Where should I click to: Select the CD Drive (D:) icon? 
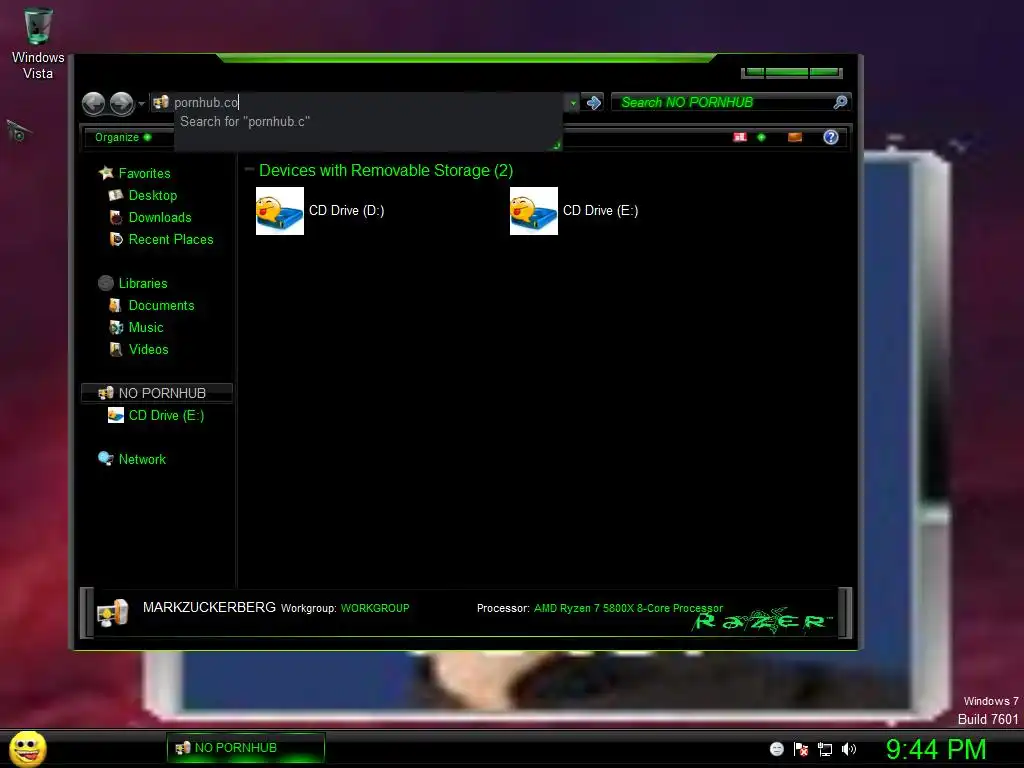pos(280,211)
